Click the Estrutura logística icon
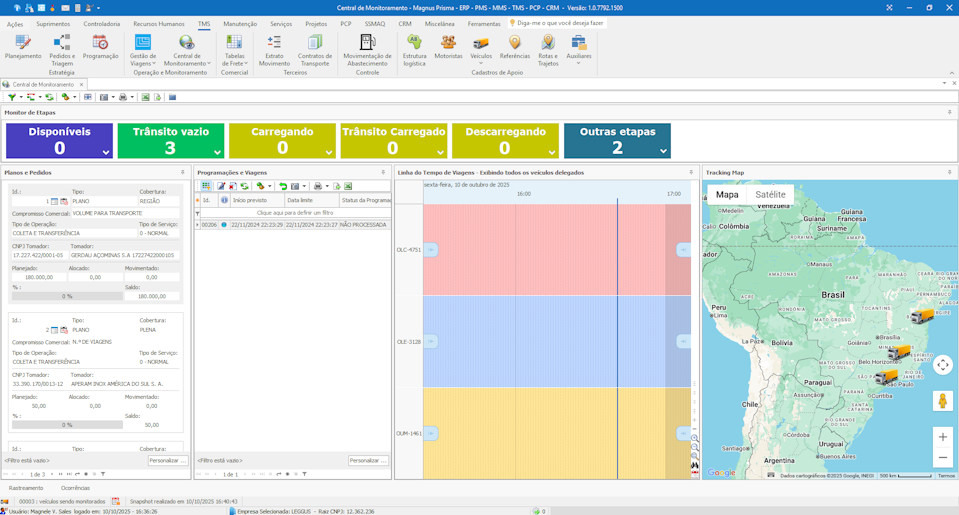 [x=414, y=45]
